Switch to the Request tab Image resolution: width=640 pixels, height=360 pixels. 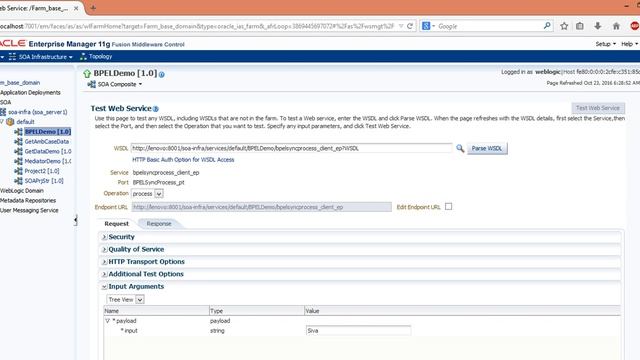(116, 224)
